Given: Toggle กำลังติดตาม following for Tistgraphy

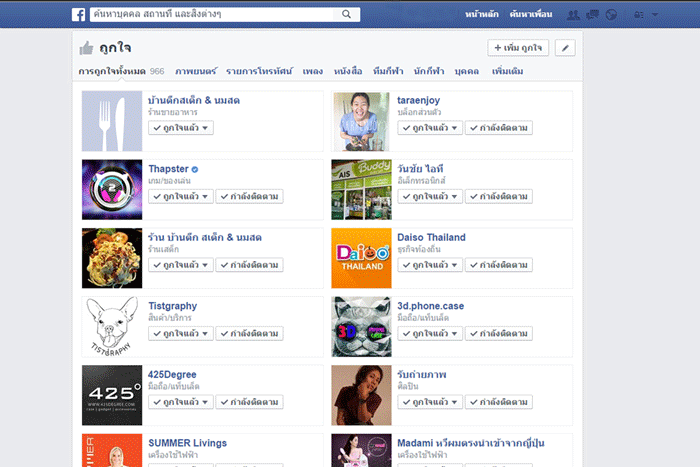Looking at the screenshot, I should (249, 334).
